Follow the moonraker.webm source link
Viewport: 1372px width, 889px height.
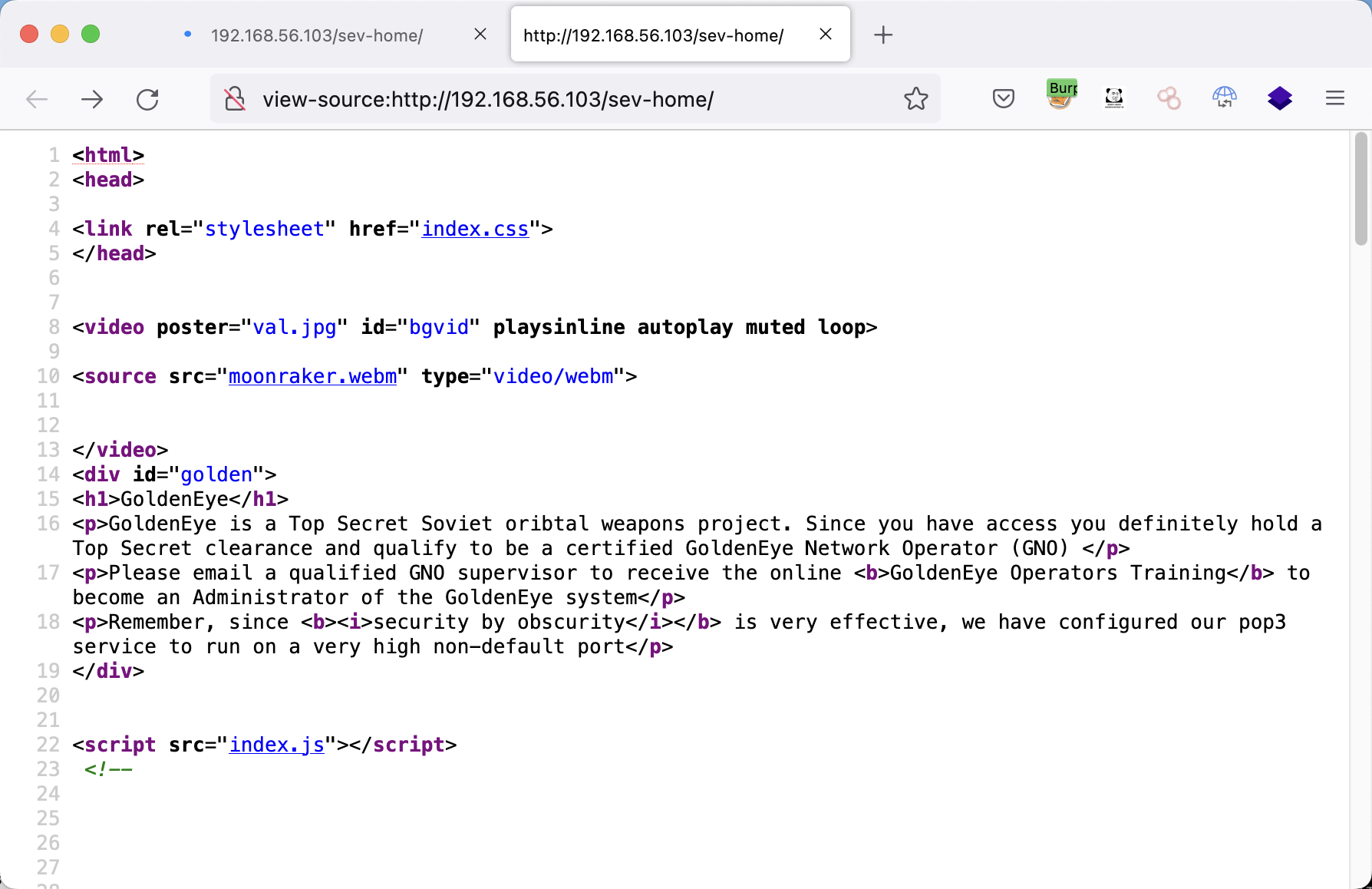[x=312, y=376]
